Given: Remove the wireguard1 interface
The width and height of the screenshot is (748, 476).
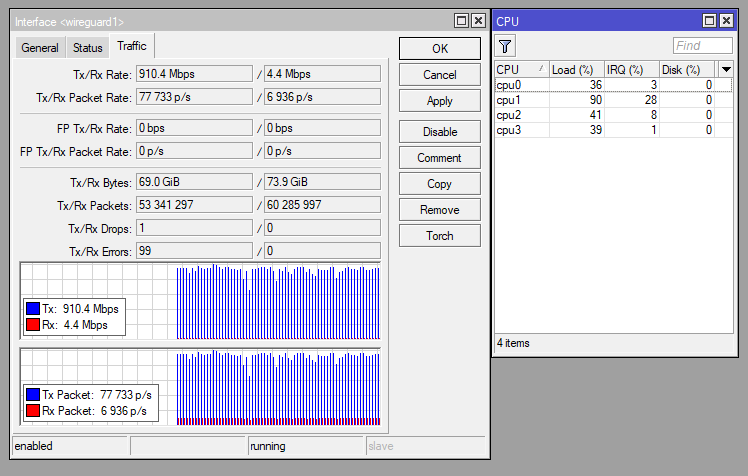Looking at the screenshot, I should click(439, 210).
